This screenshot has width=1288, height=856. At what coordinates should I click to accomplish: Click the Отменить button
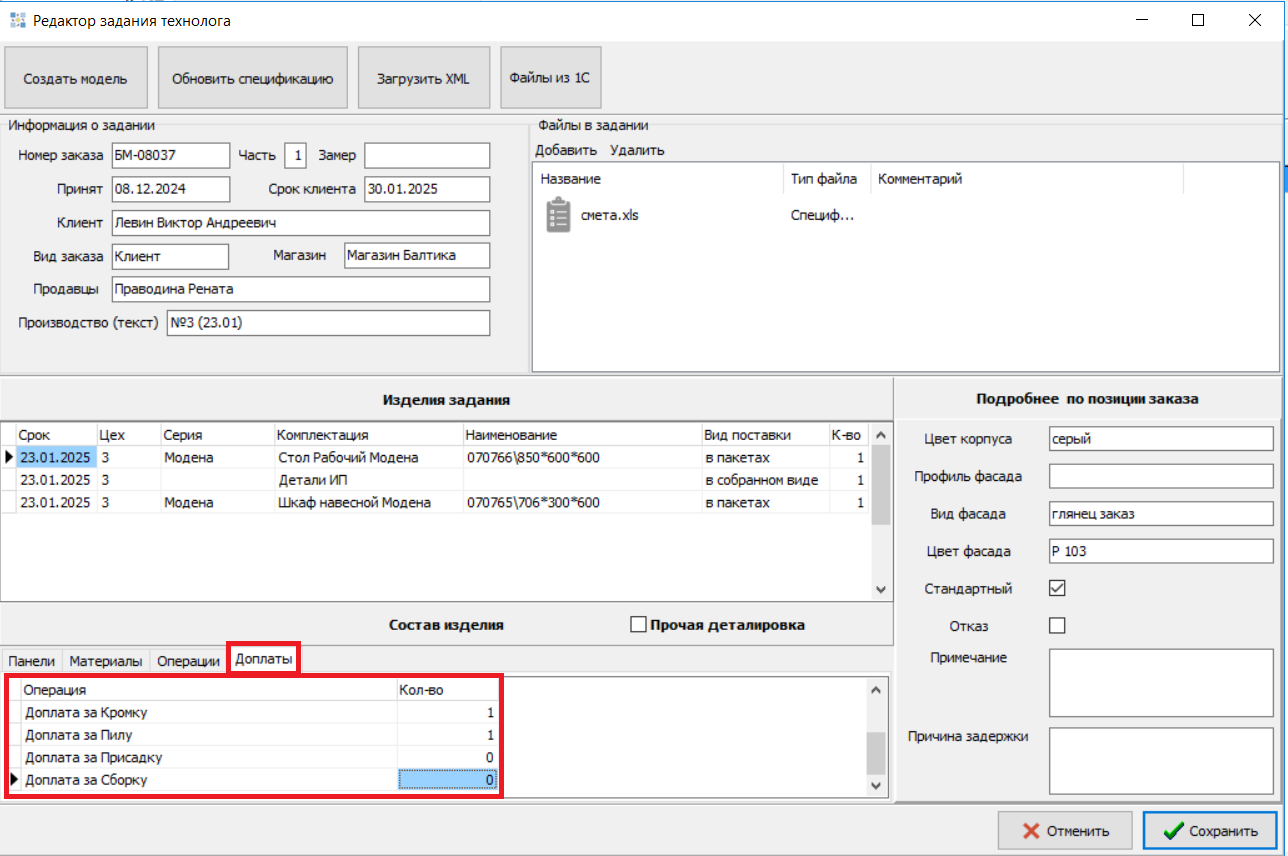coord(1065,831)
